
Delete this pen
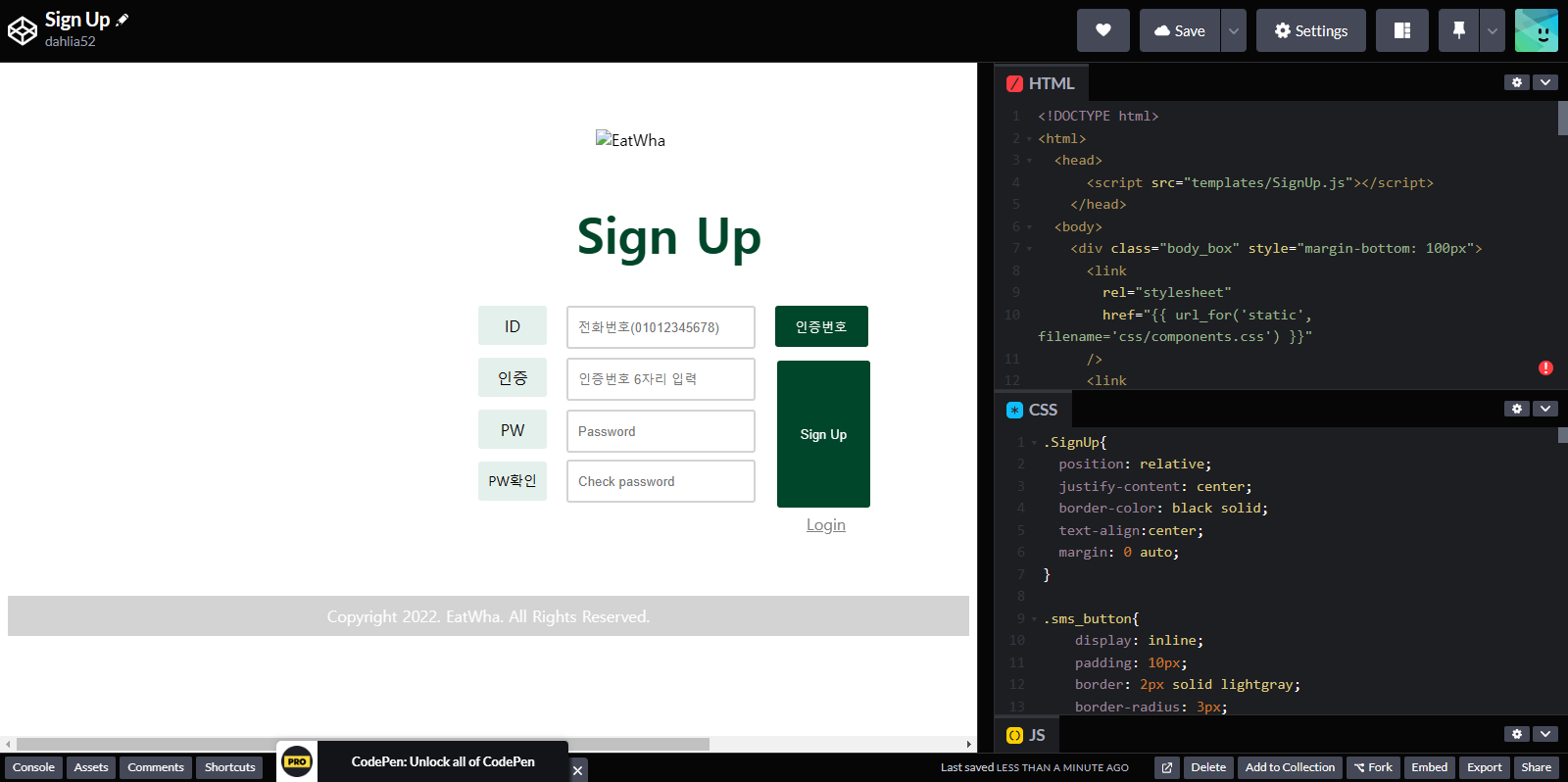(1208, 767)
